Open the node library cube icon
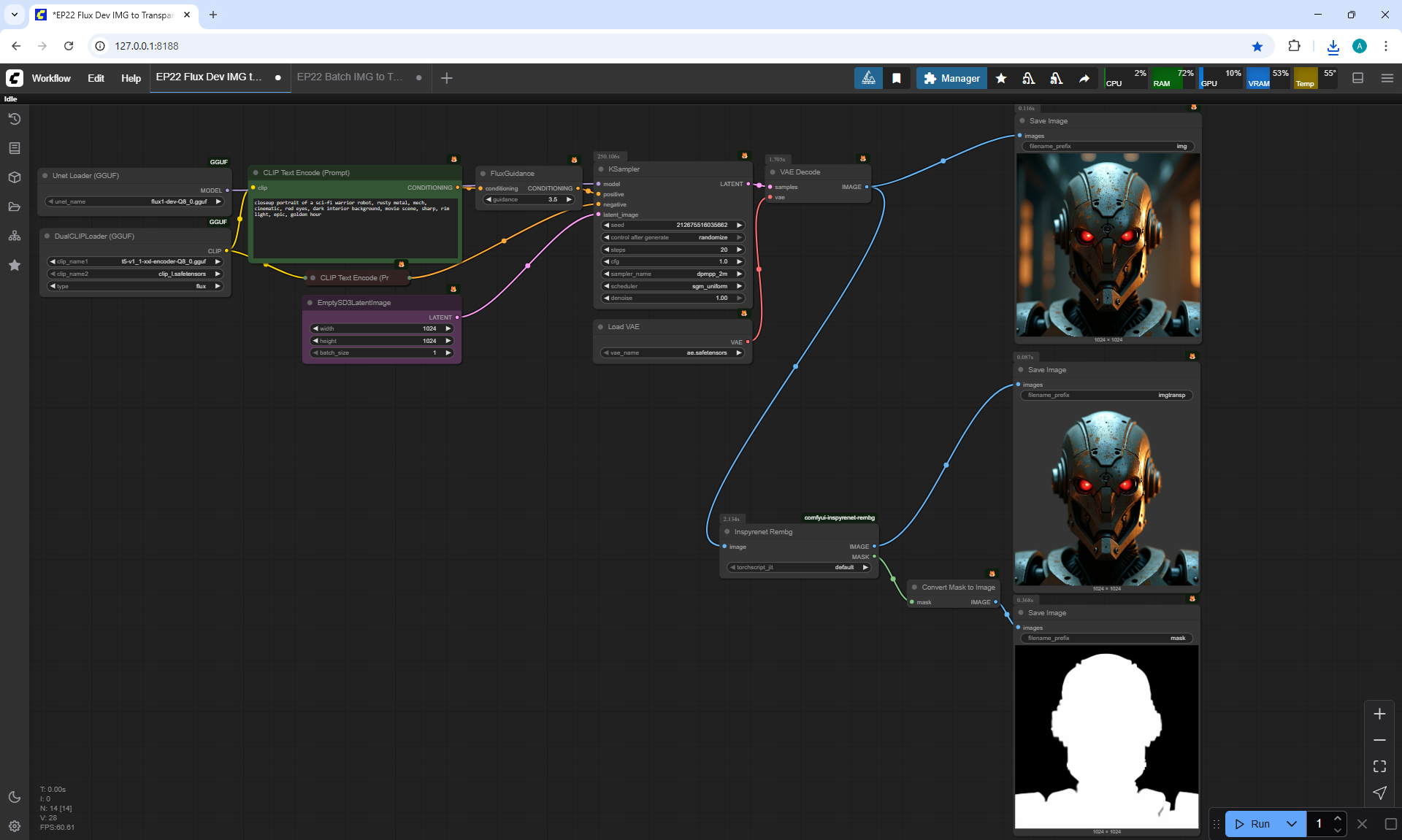This screenshot has height=840, width=1402. [x=15, y=177]
